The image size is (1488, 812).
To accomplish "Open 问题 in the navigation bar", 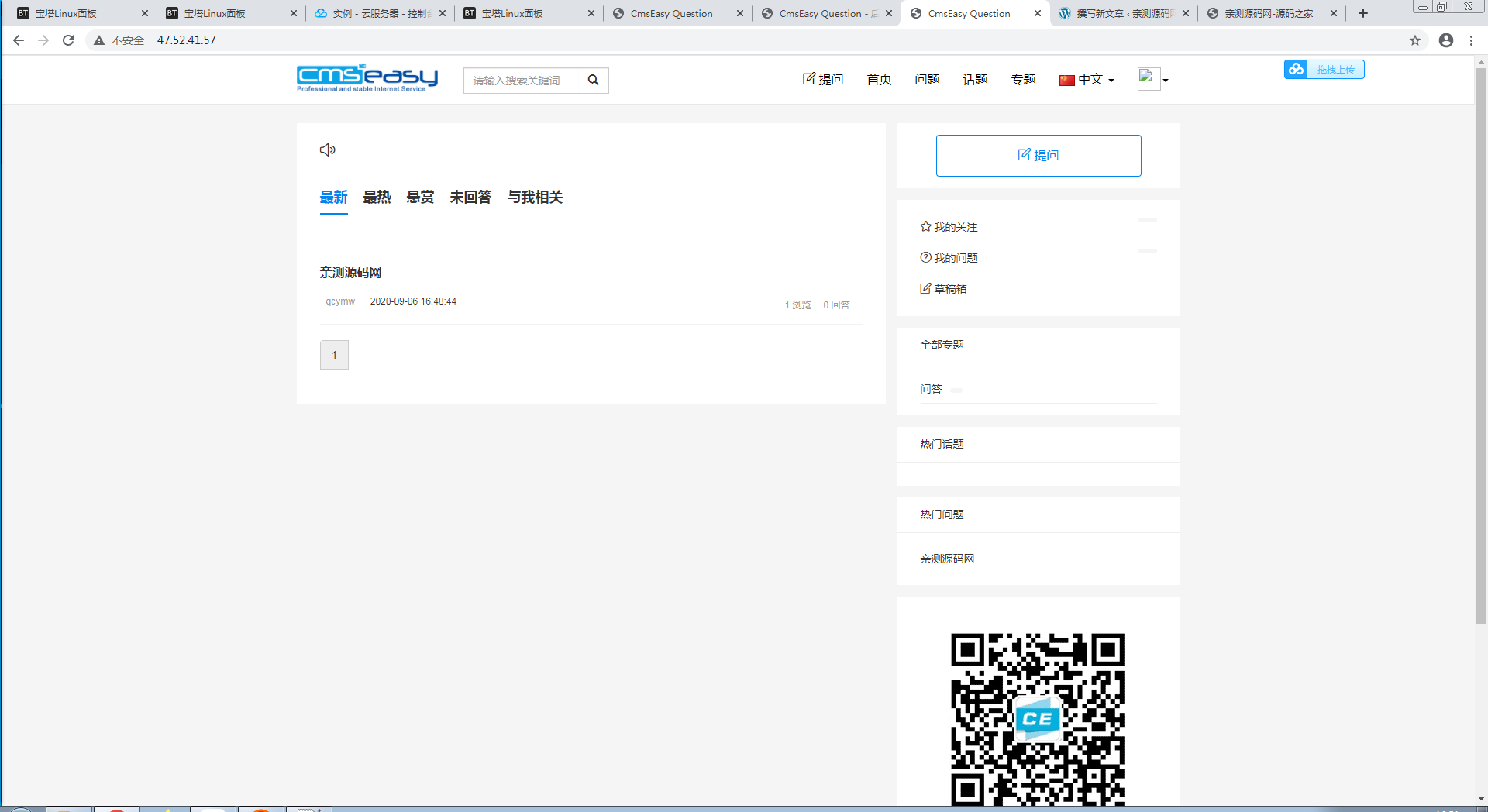I will point(927,80).
